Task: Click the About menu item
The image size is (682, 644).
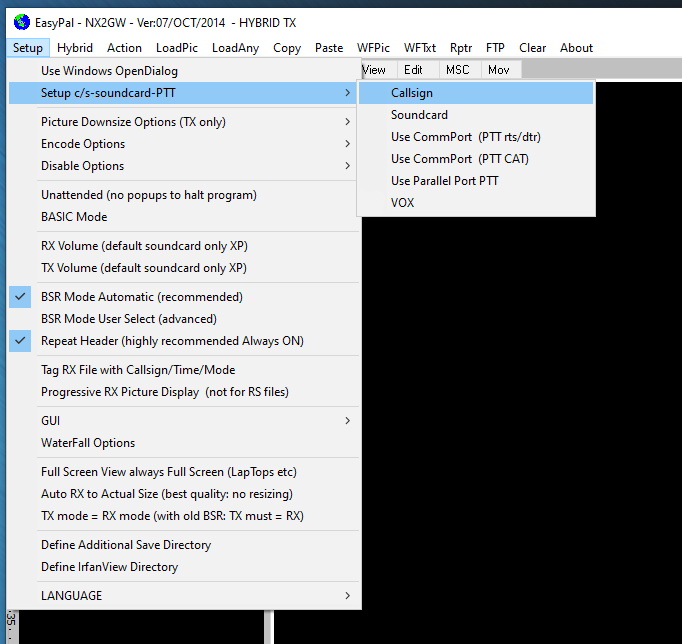Action: click(576, 48)
